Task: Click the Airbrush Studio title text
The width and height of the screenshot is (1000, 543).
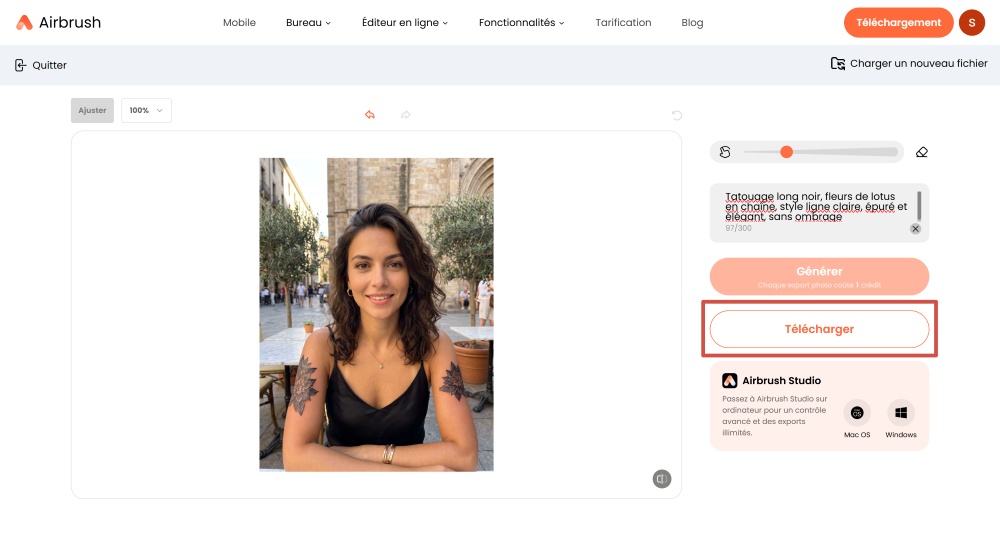Action: (781, 380)
